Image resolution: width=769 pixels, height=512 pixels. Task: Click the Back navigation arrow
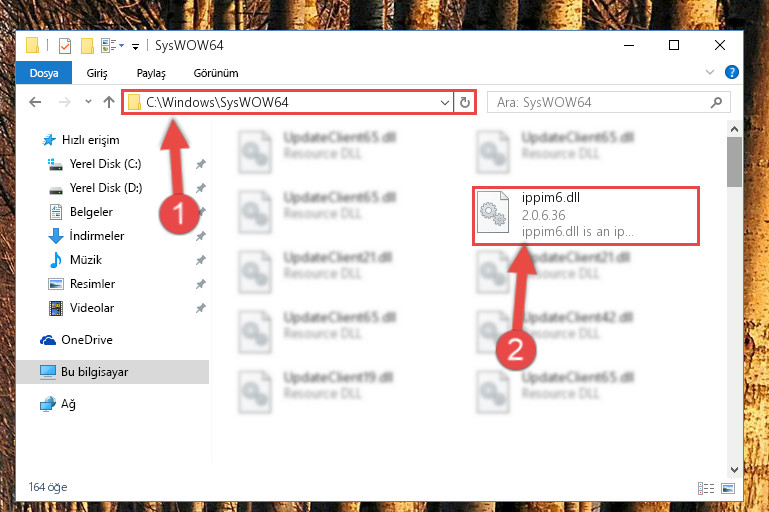click(x=35, y=102)
